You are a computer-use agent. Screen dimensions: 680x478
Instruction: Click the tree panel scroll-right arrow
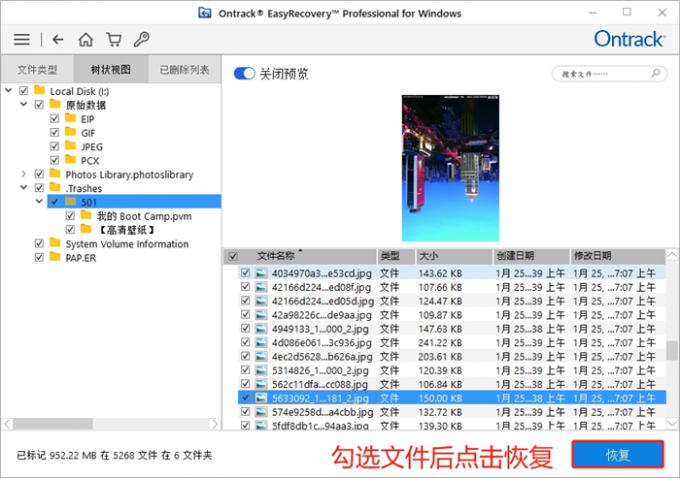214,424
